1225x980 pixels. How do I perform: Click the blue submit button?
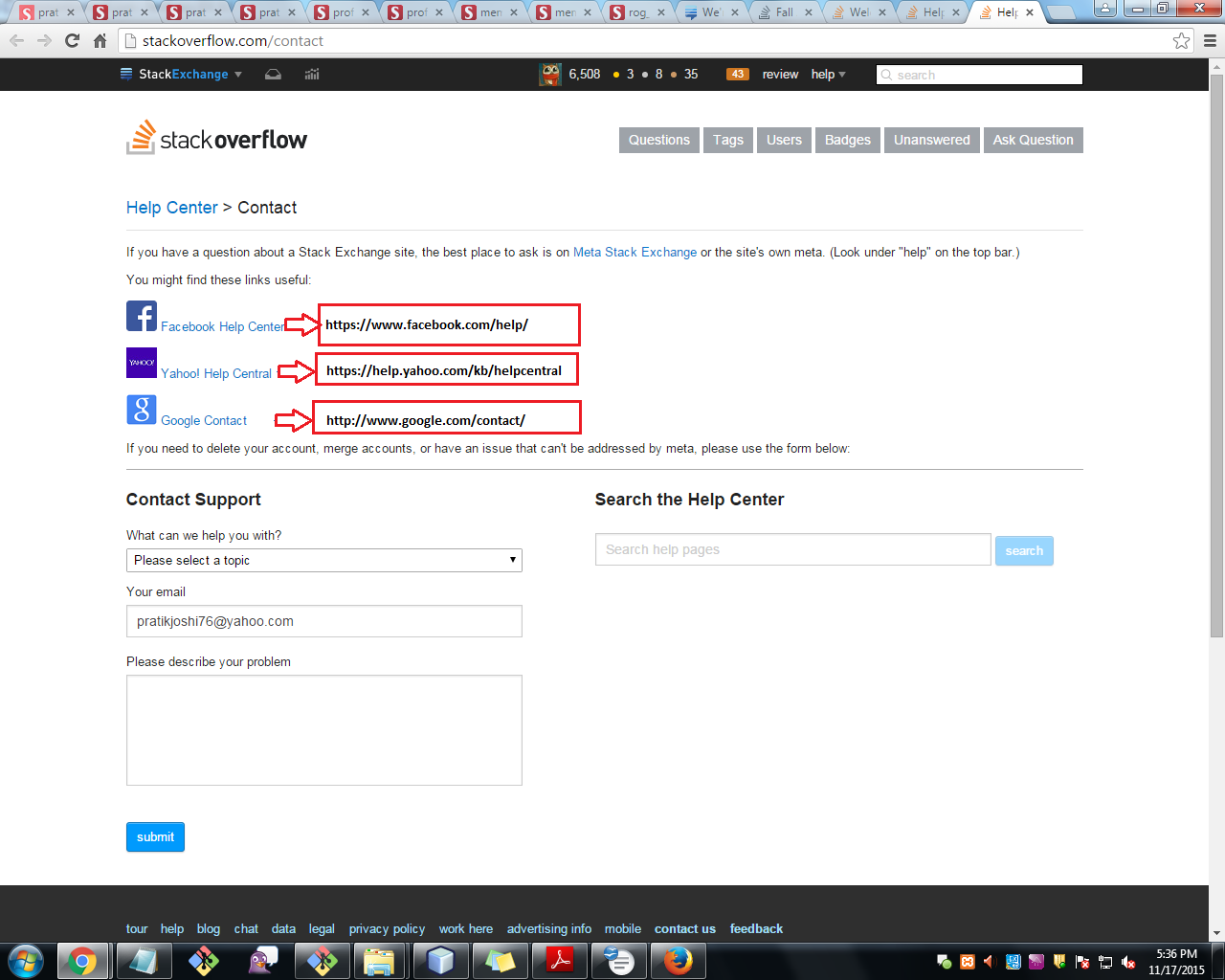pos(155,836)
